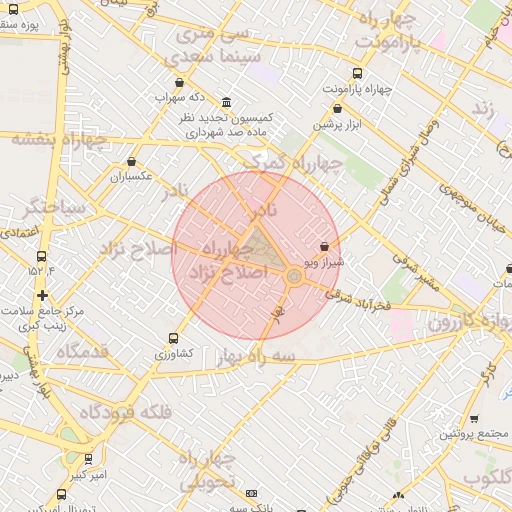Click the bus icon above ۱۵۲,۴ label
Screen dimensions: 512x512
click(x=41, y=256)
